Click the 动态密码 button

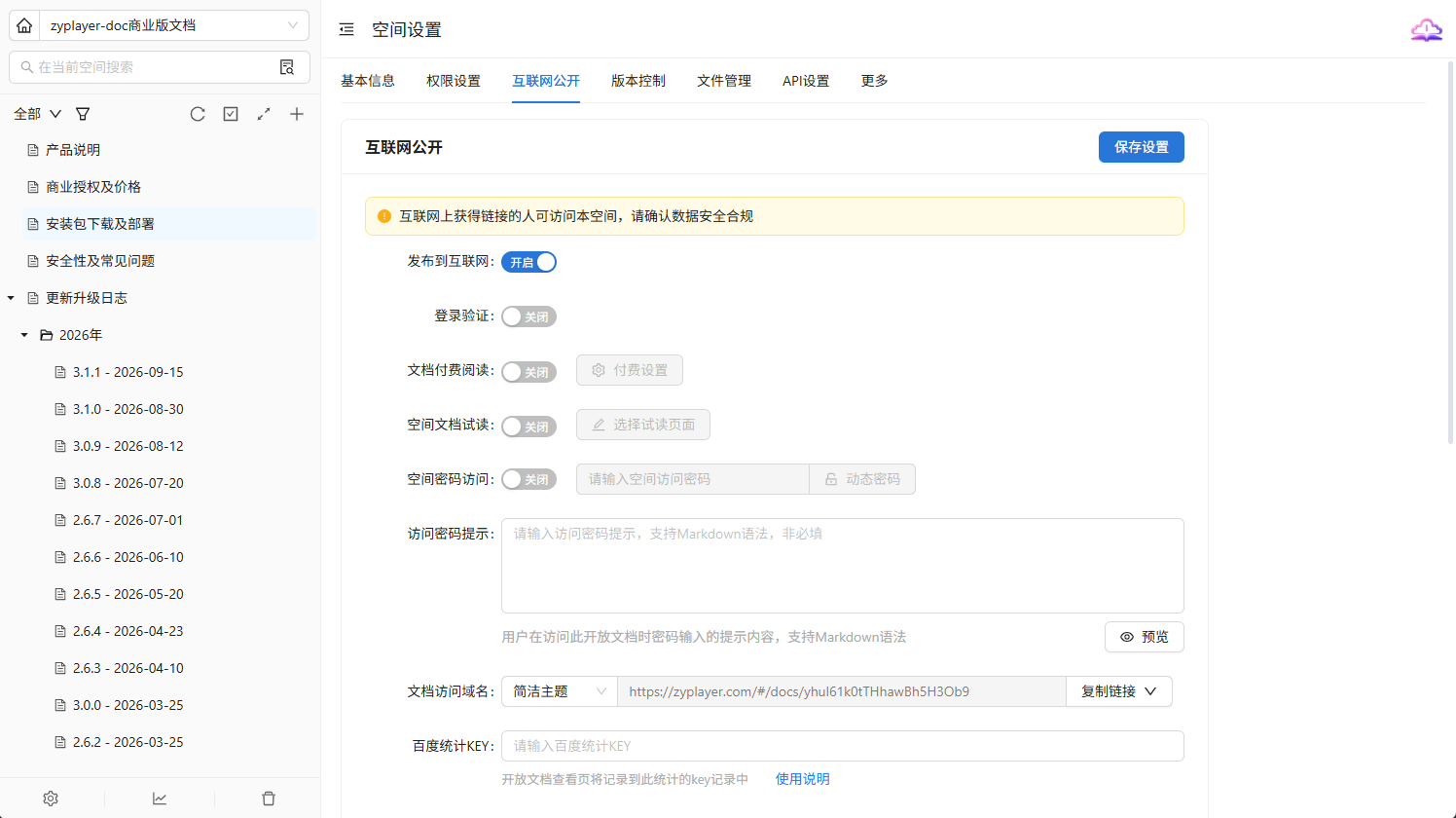(x=862, y=479)
